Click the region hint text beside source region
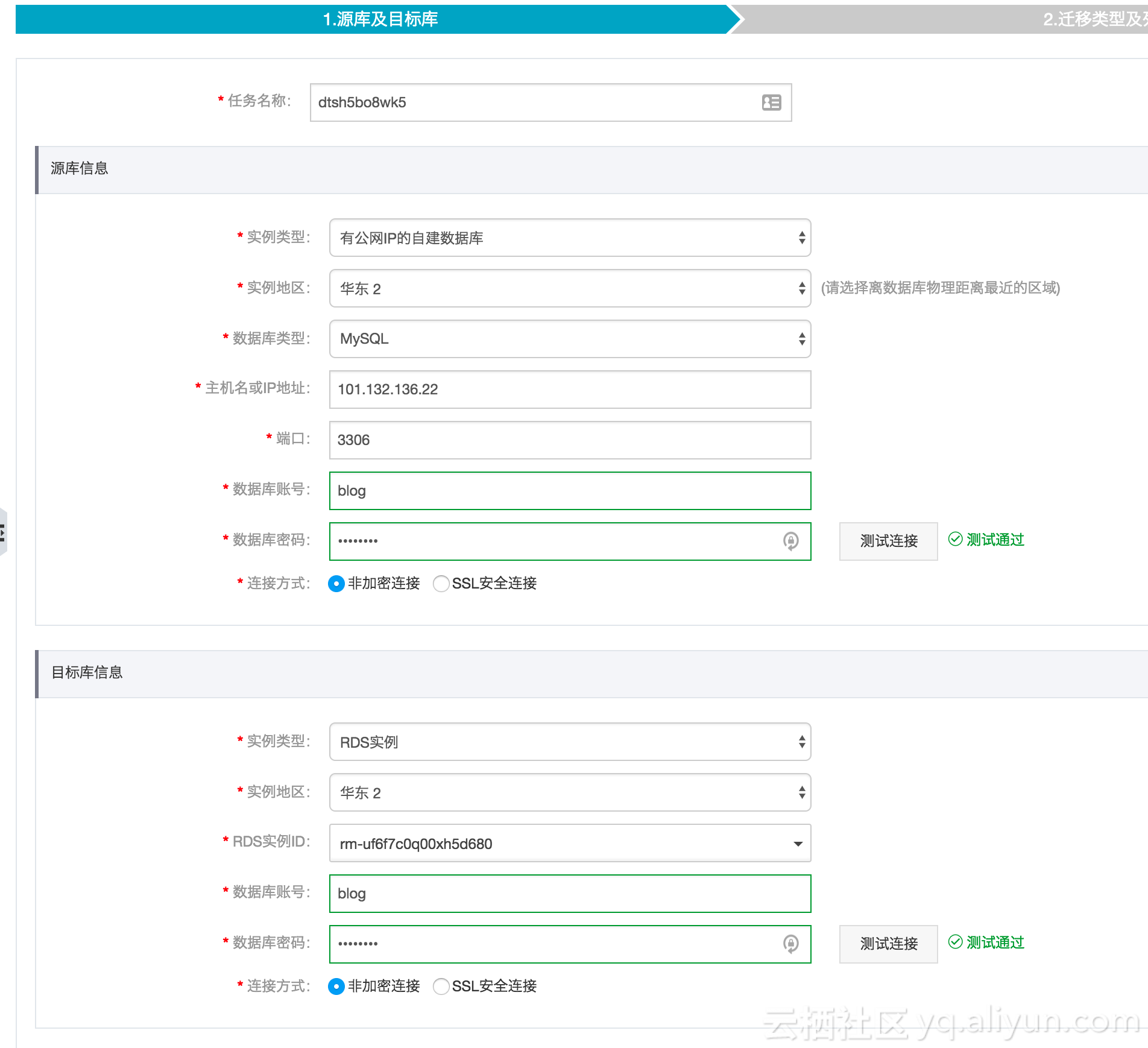The image size is (1148, 1048). click(x=941, y=288)
